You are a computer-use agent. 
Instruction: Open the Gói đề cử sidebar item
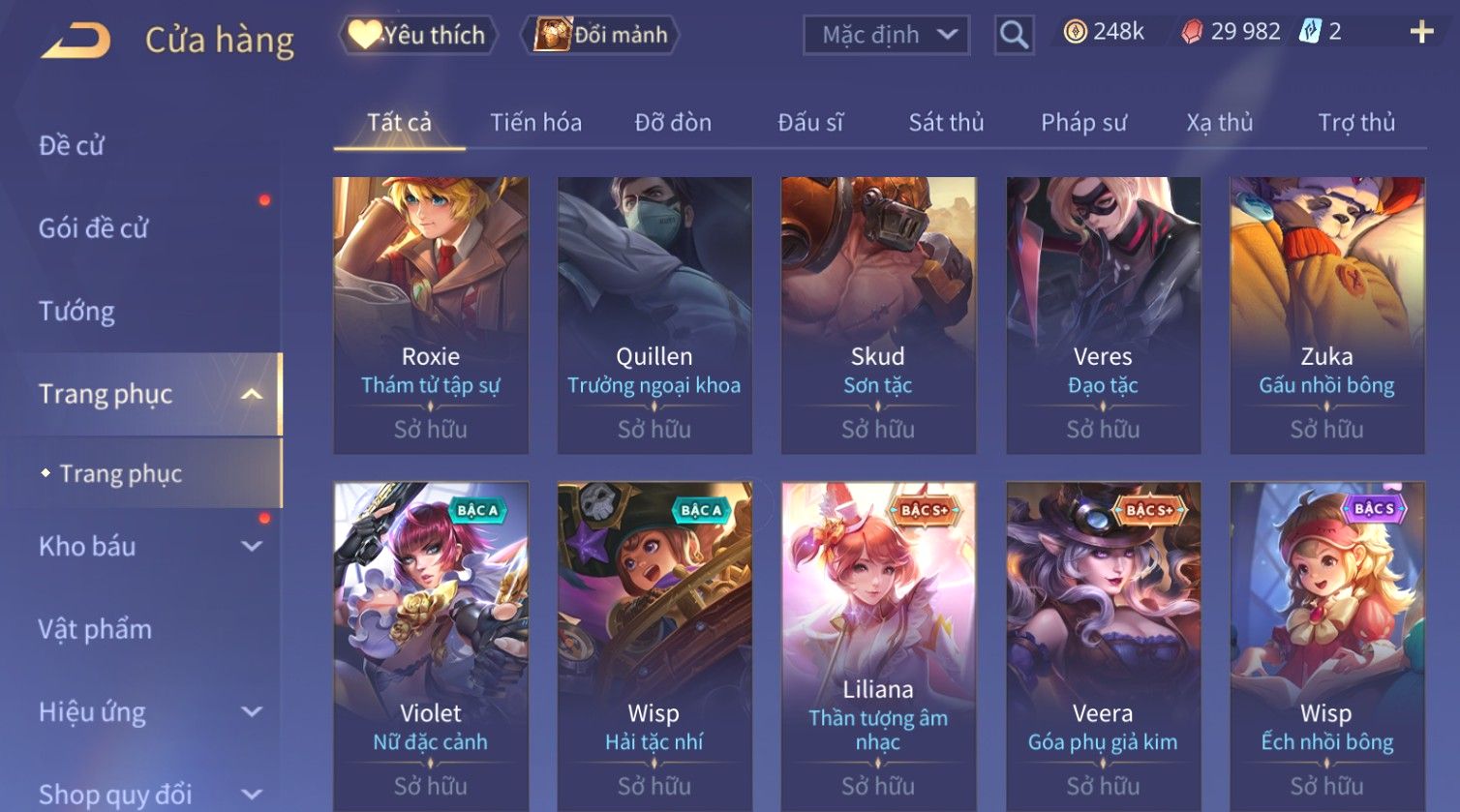coord(93,227)
